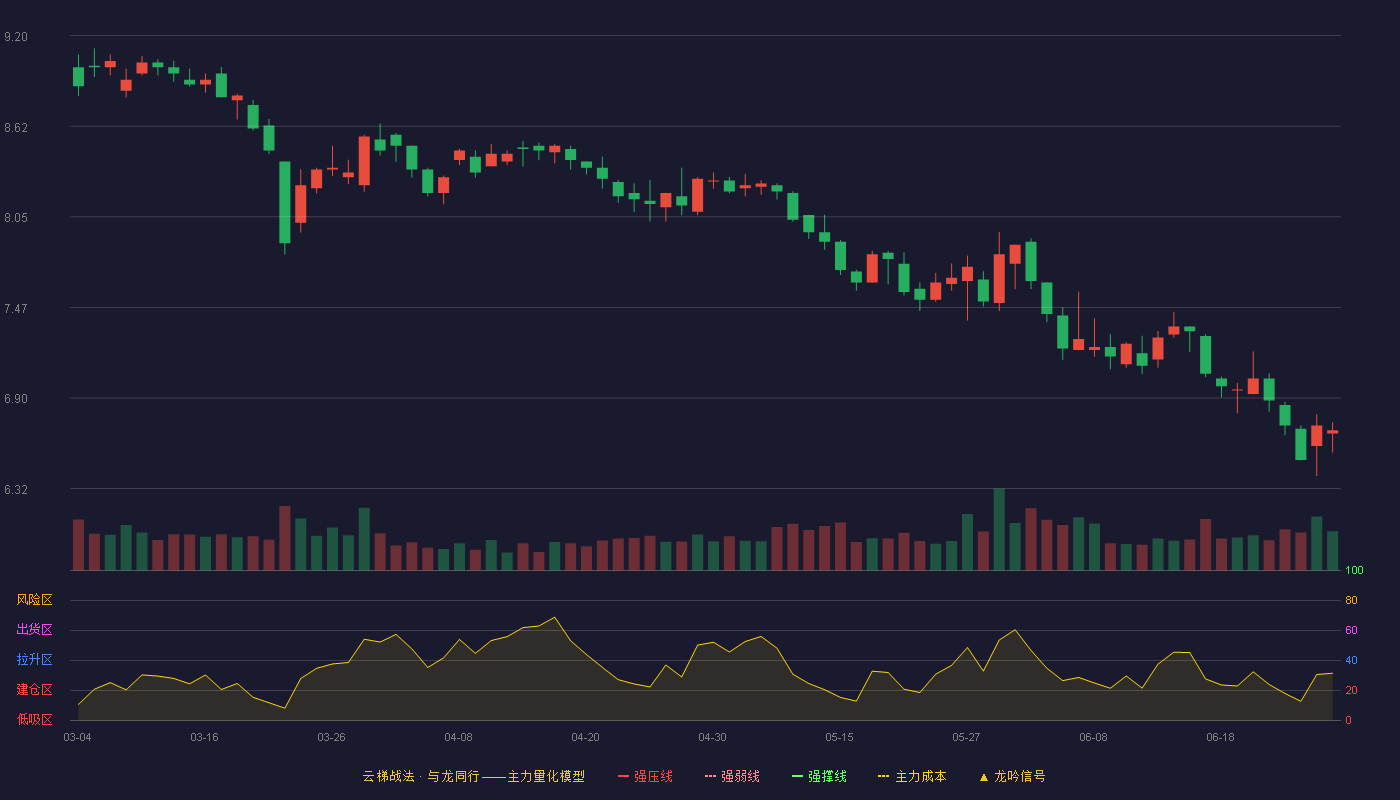Click the orange 80 indicator scale value
Viewport: 1400px width, 800px height.
tap(1351, 600)
